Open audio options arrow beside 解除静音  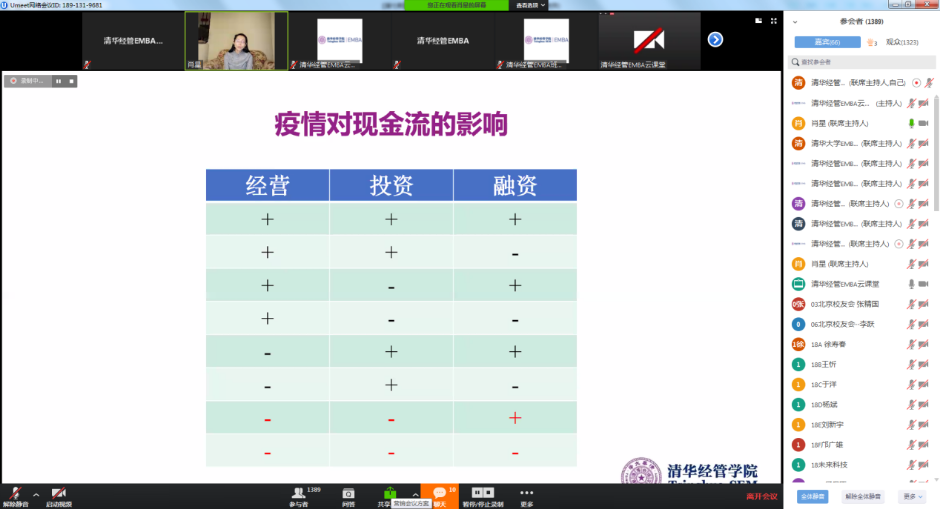click(x=36, y=495)
